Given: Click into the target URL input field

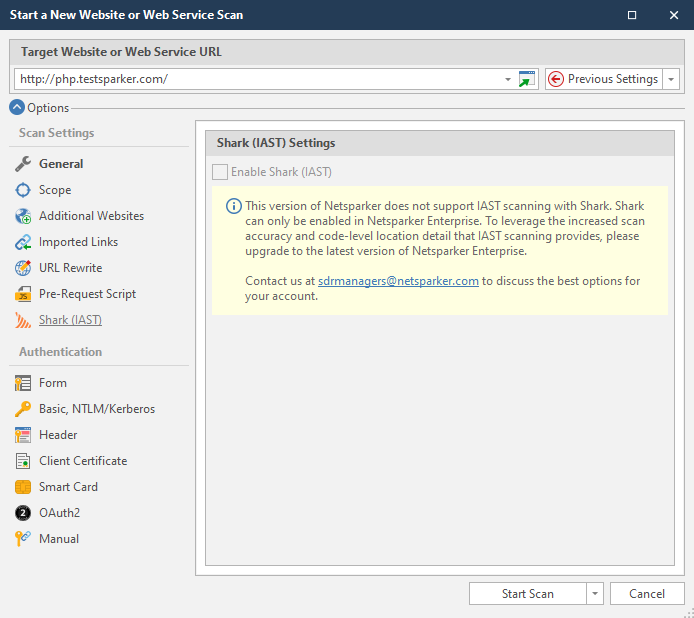Looking at the screenshot, I should point(259,79).
